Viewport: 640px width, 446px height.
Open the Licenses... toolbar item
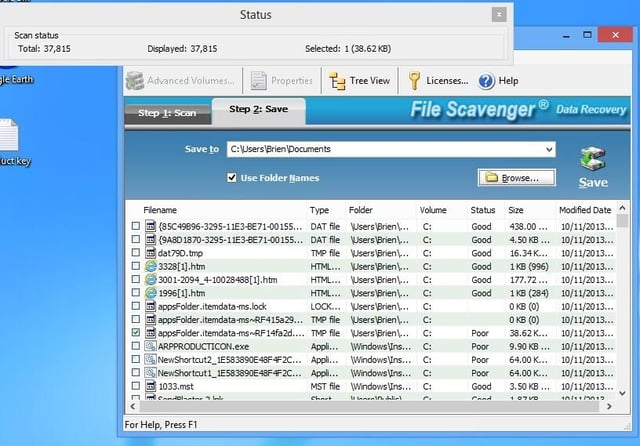[438, 80]
